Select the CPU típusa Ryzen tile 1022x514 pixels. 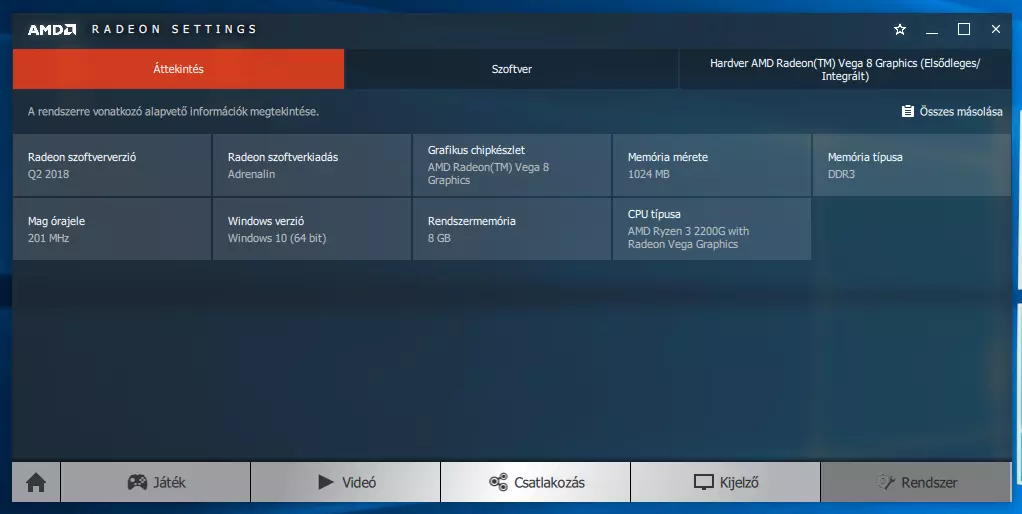[712, 229]
